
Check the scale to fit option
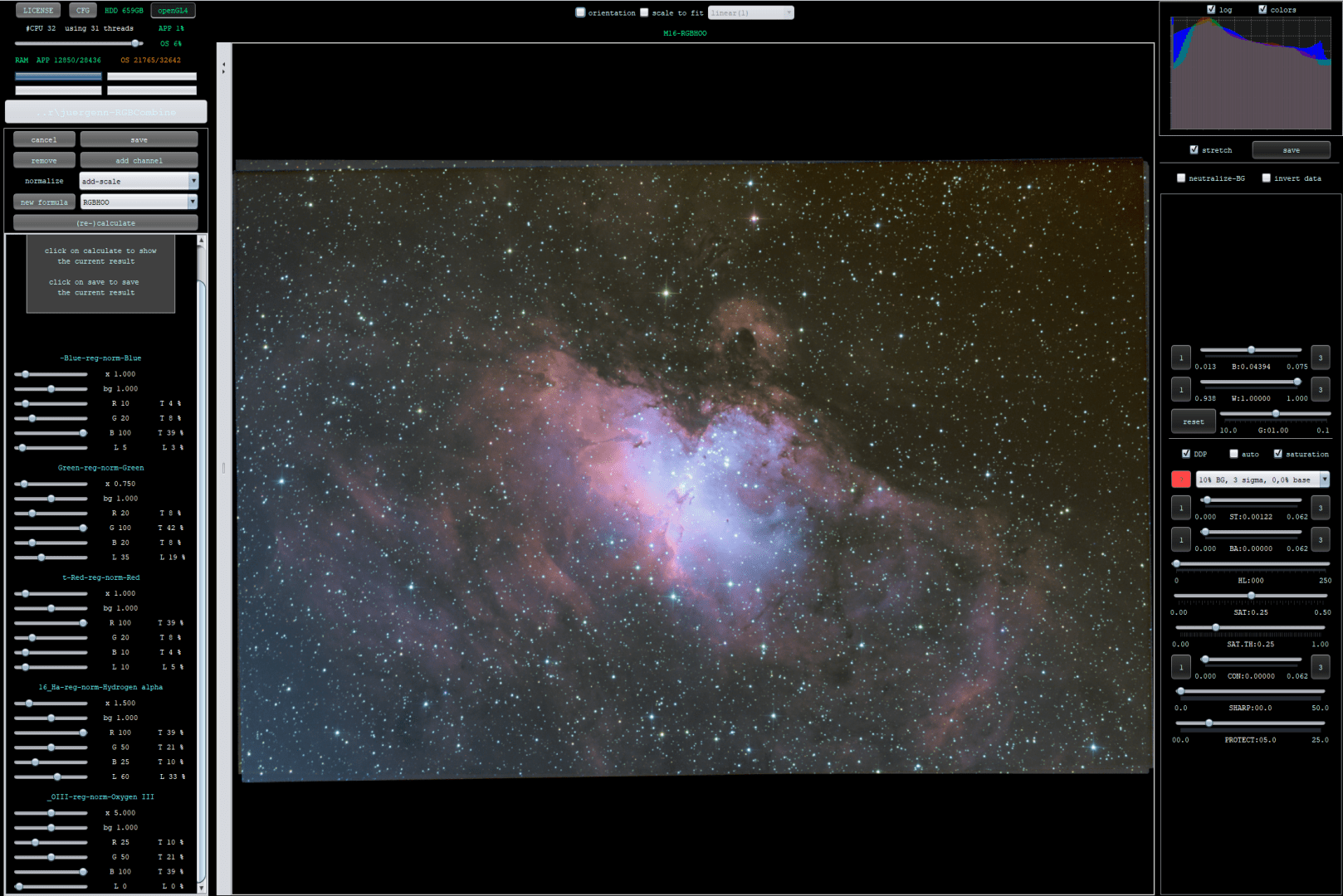[x=644, y=12]
